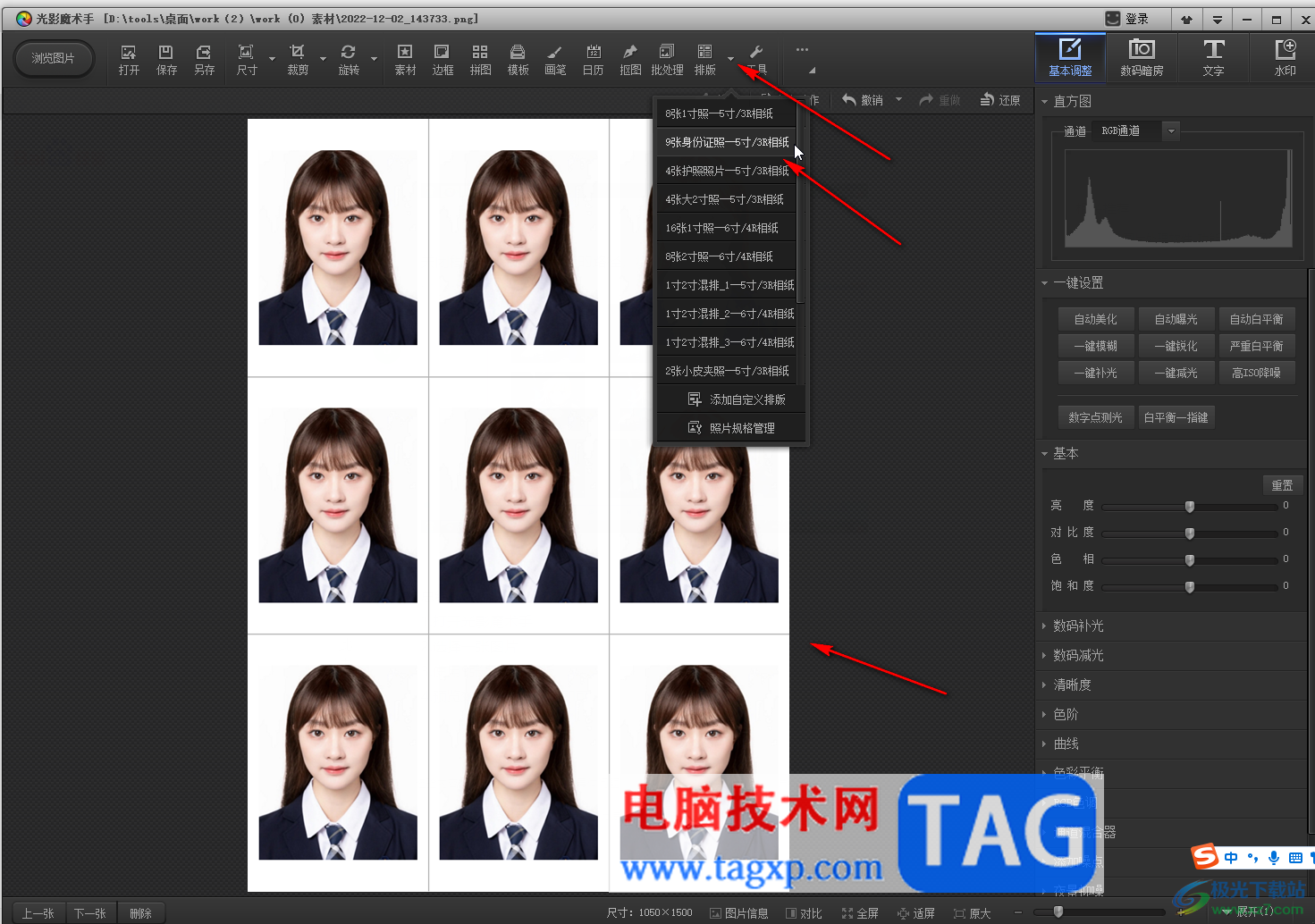
Task: Apply 自动白平衡 auto white balance
Action: (x=1256, y=319)
